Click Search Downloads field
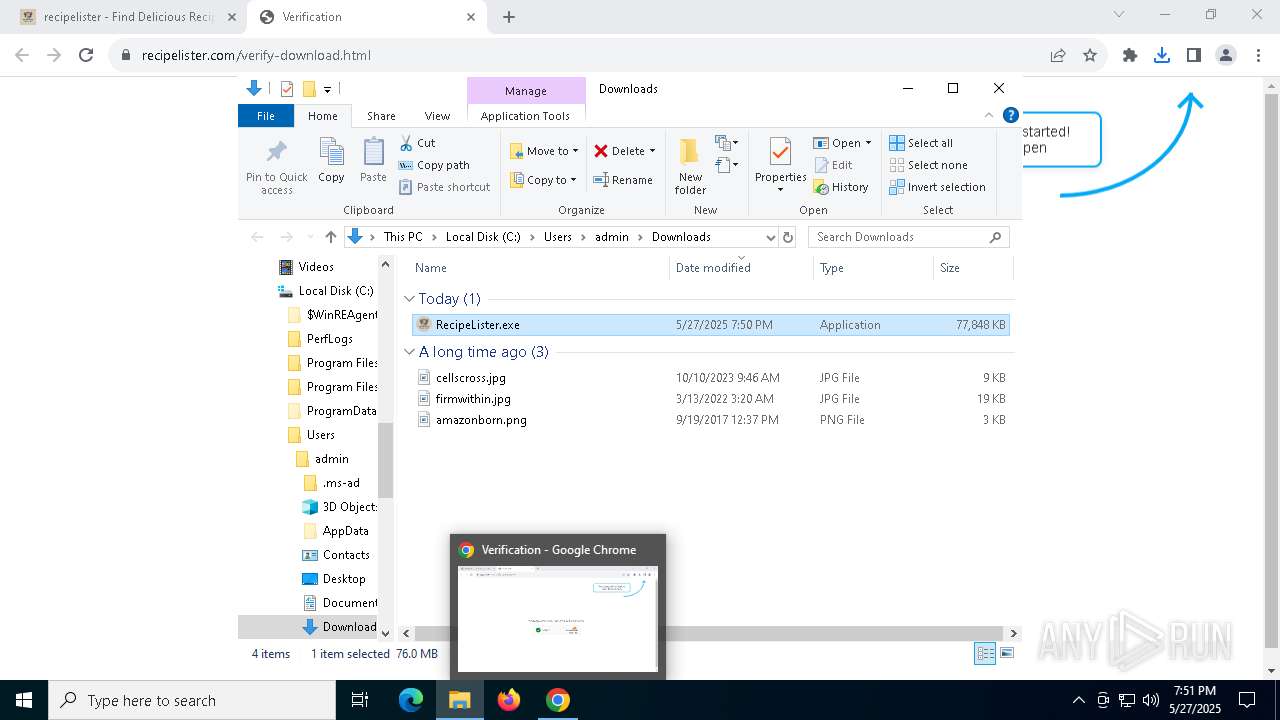This screenshot has height=720, width=1280. [x=908, y=237]
